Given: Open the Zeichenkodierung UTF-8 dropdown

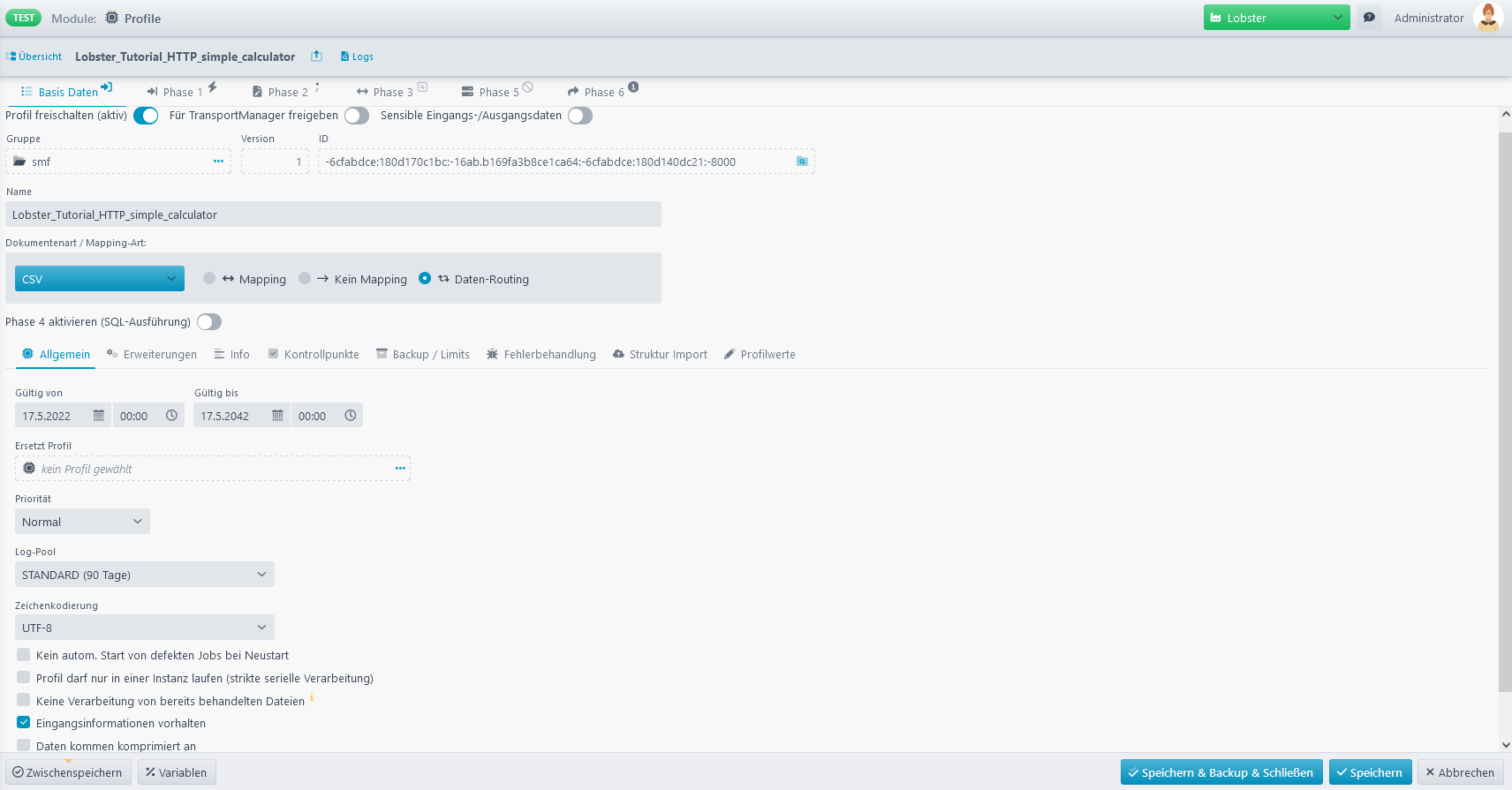Looking at the screenshot, I should click(144, 628).
